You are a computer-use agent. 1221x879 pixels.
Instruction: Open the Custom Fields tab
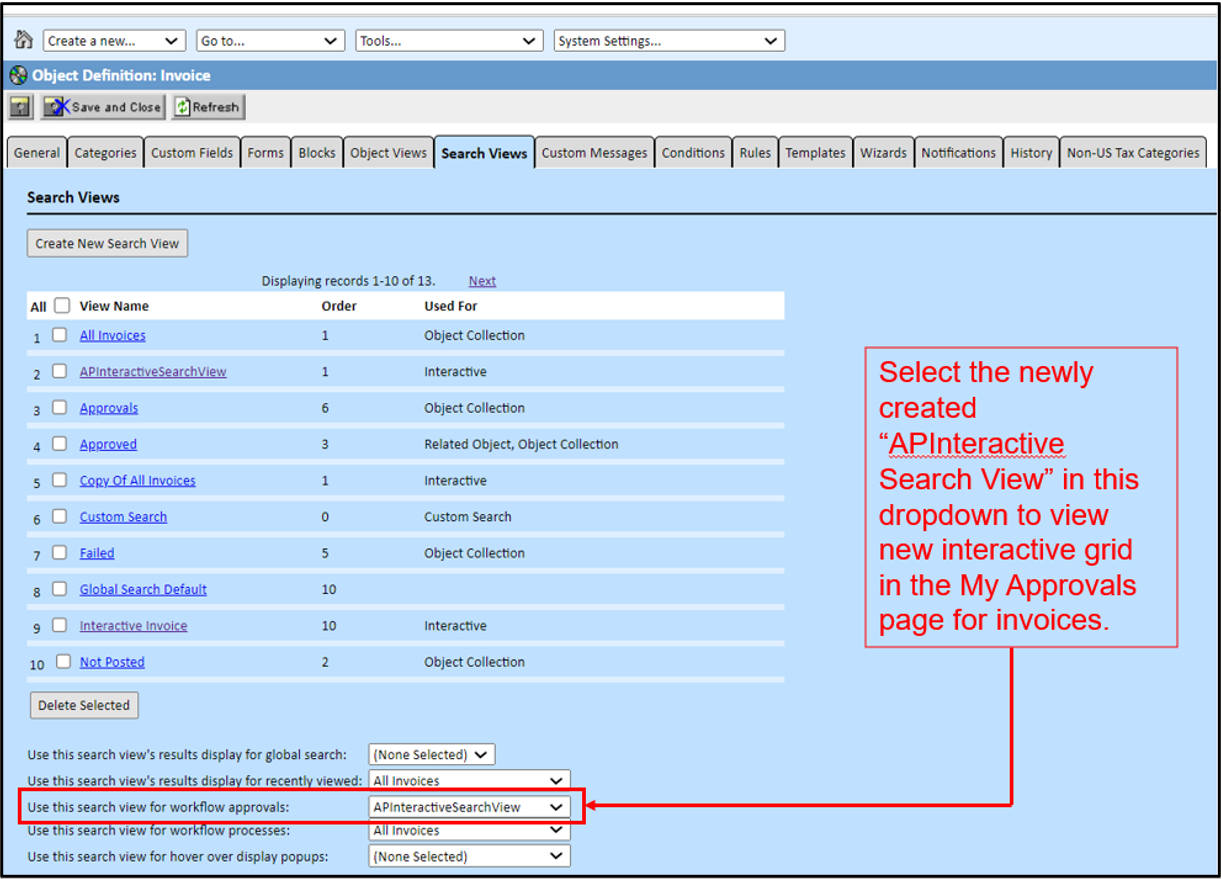pyautogui.click(x=192, y=153)
